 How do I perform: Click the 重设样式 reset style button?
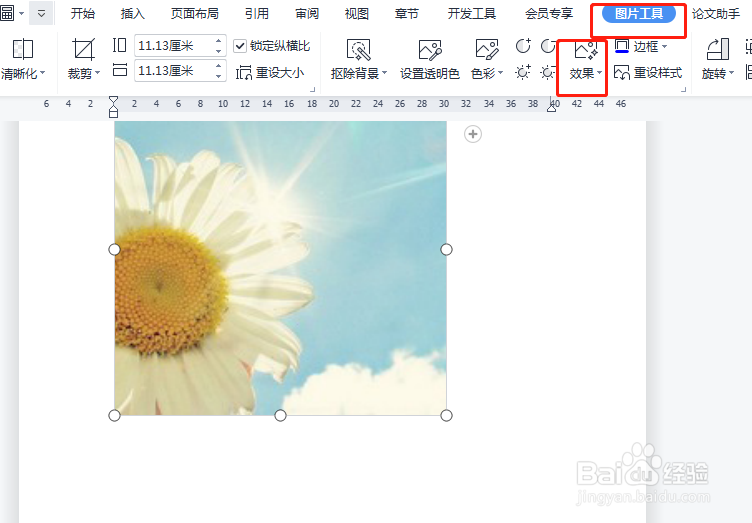(648, 73)
